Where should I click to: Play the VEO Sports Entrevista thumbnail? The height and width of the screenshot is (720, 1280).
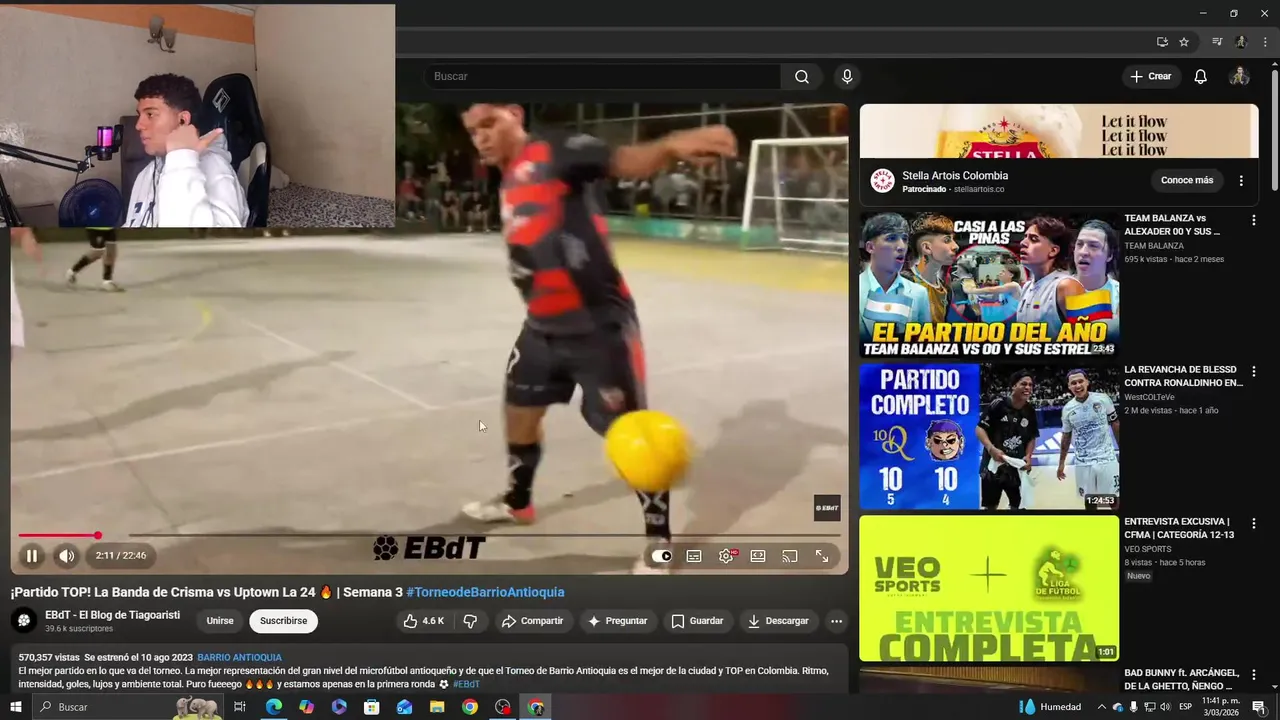point(989,588)
